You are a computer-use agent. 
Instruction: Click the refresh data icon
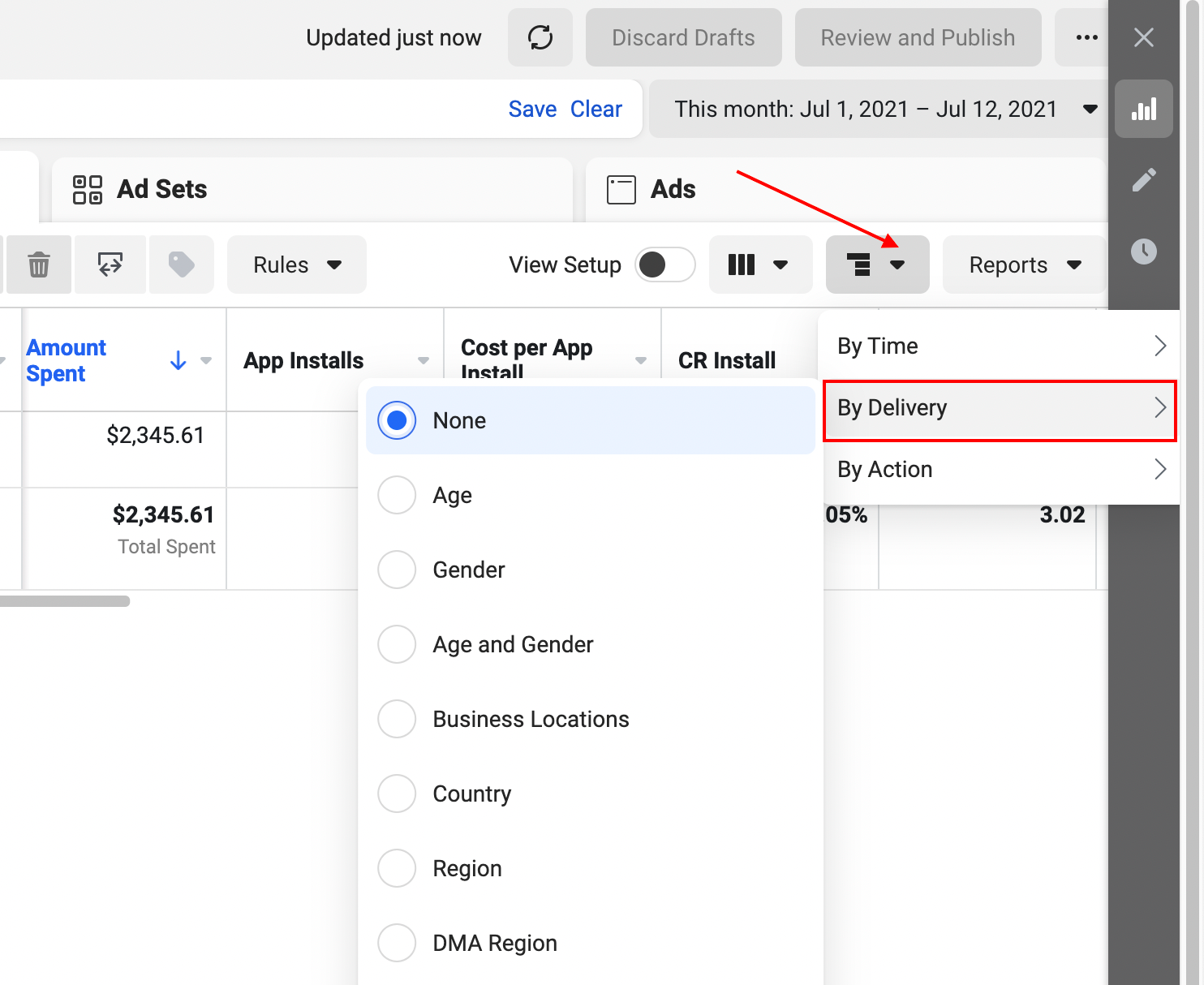540,37
